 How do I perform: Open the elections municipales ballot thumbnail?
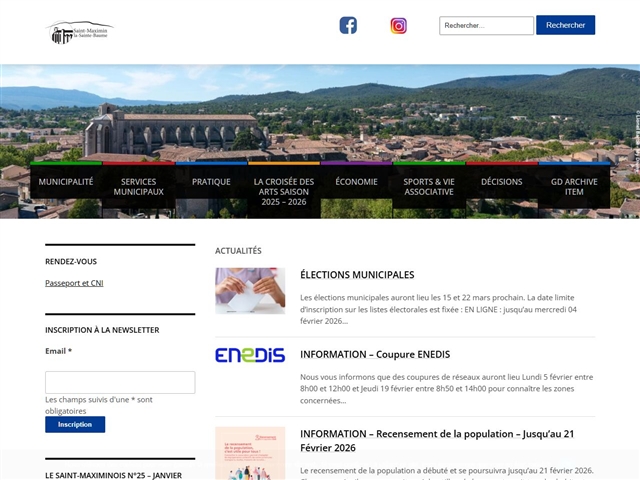[x=250, y=291]
